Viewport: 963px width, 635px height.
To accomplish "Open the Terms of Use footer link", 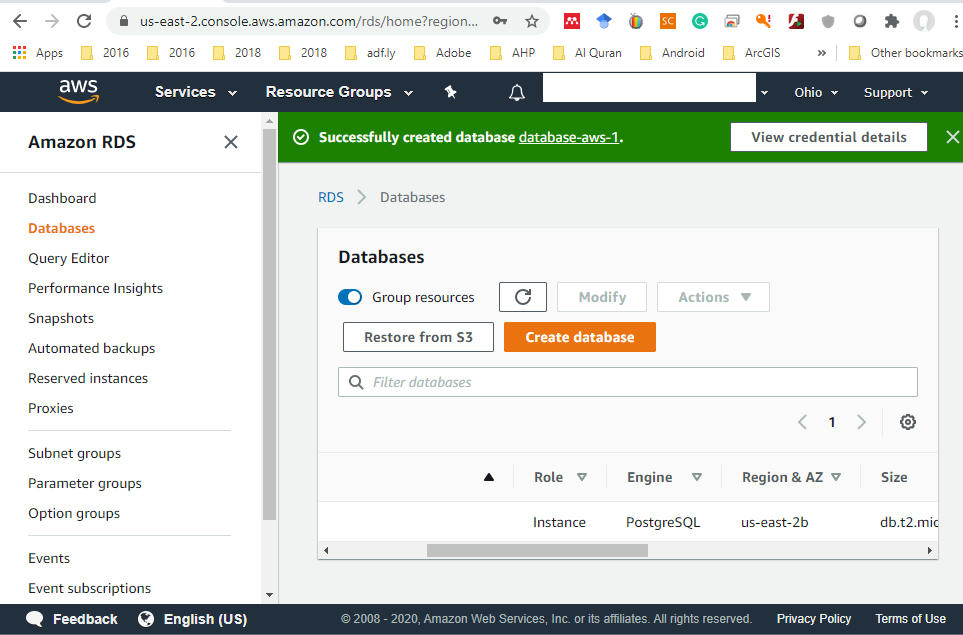I will (x=910, y=619).
